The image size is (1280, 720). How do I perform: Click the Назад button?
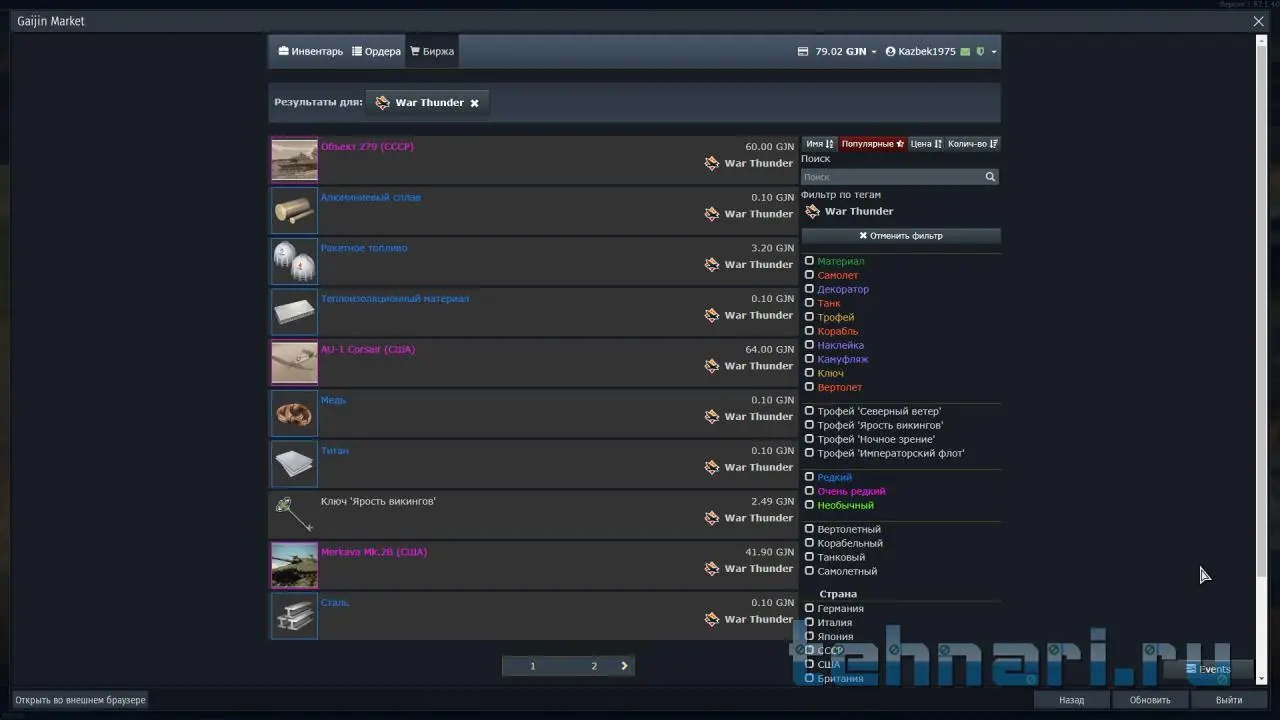coord(1072,700)
